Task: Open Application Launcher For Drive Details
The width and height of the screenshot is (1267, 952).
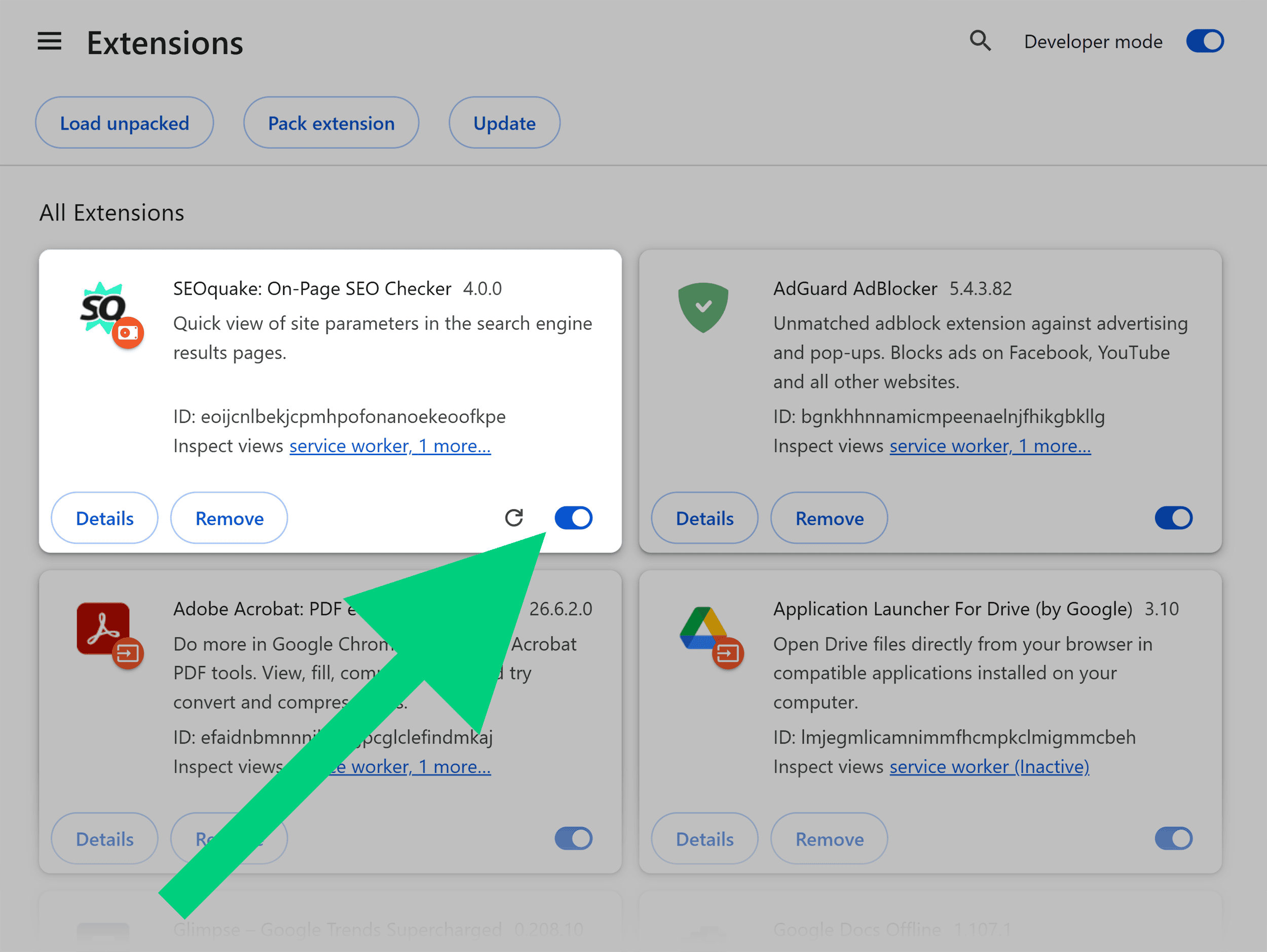Action: [x=704, y=838]
